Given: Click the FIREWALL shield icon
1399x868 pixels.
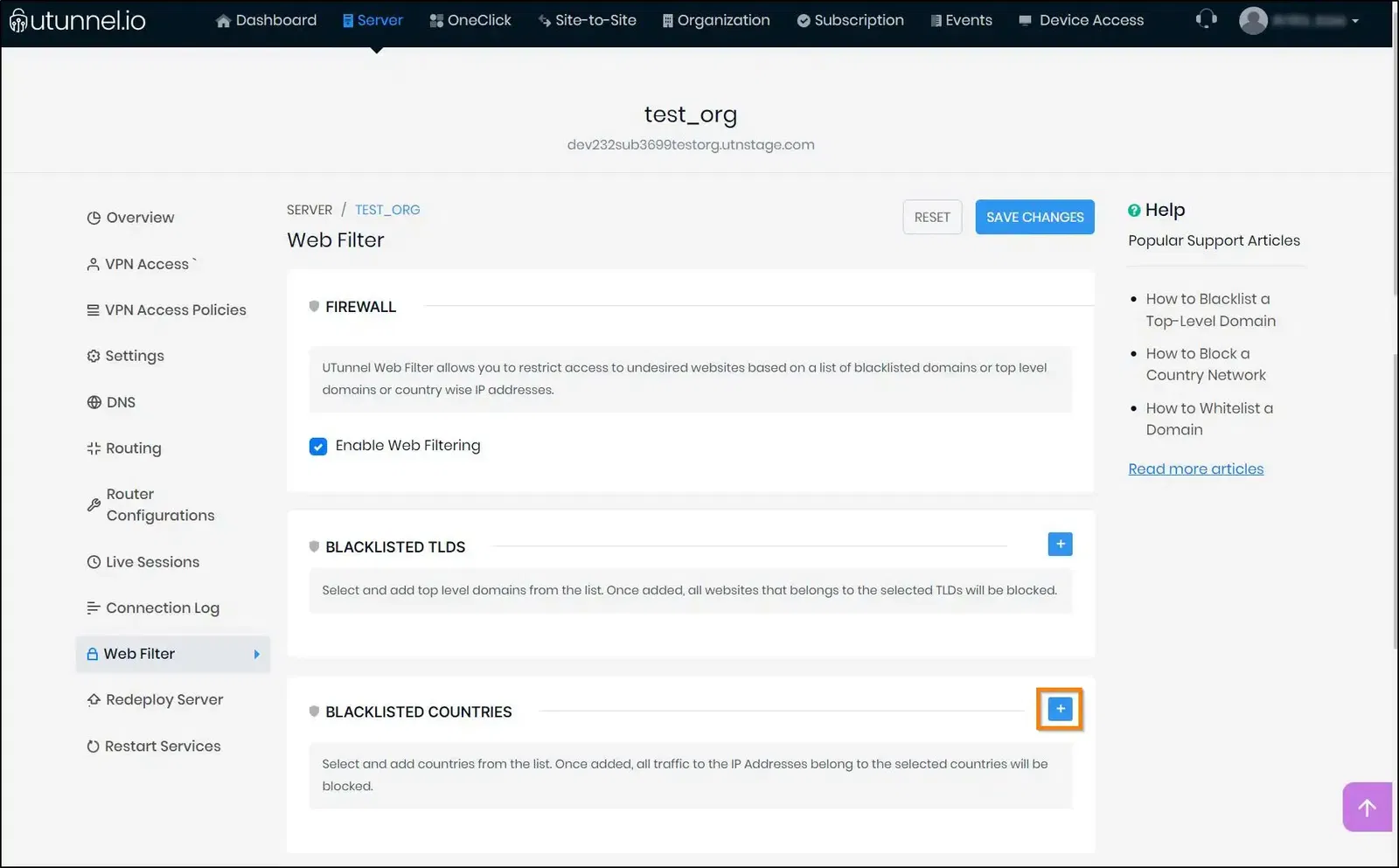Looking at the screenshot, I should pos(314,307).
